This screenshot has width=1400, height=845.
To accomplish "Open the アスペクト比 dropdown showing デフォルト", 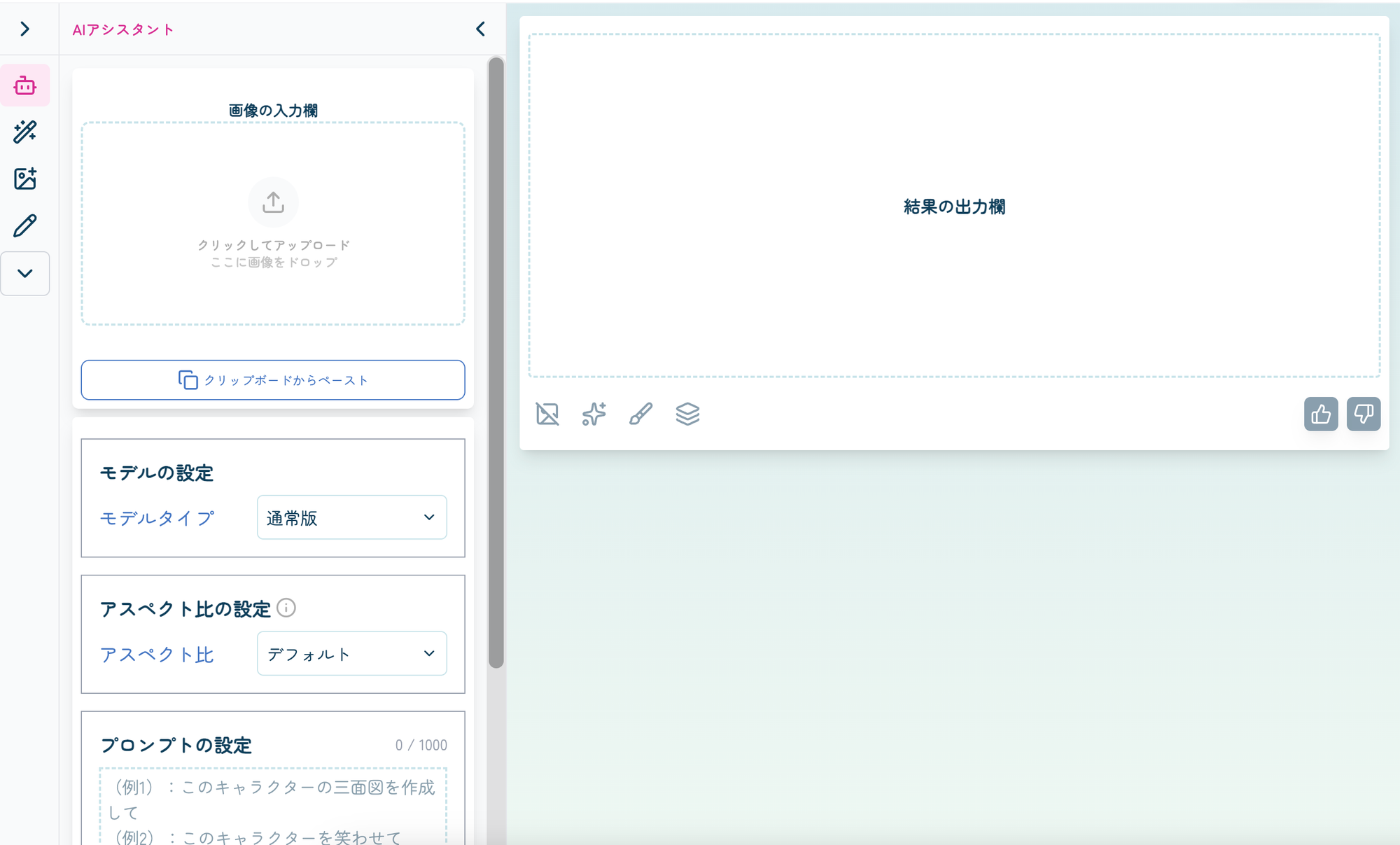I will (x=351, y=653).
